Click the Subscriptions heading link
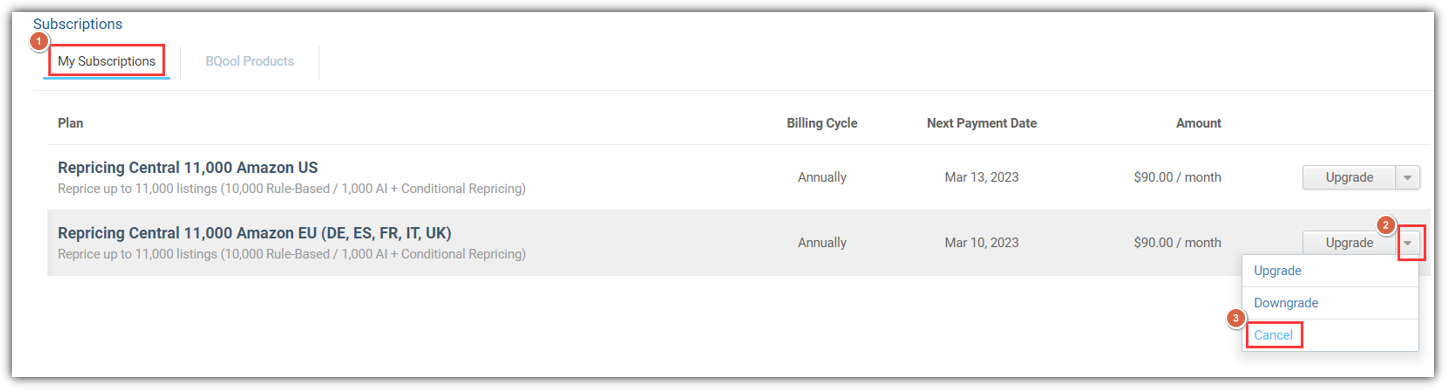Viewport: 1447px width, 390px height. pos(78,24)
